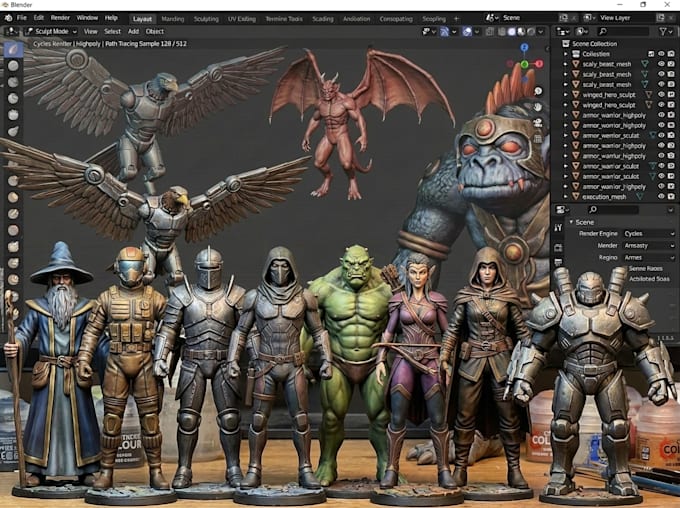The width and height of the screenshot is (680, 508).
Task: Toggle the camera view icon in the viewport
Action: pos(538,123)
